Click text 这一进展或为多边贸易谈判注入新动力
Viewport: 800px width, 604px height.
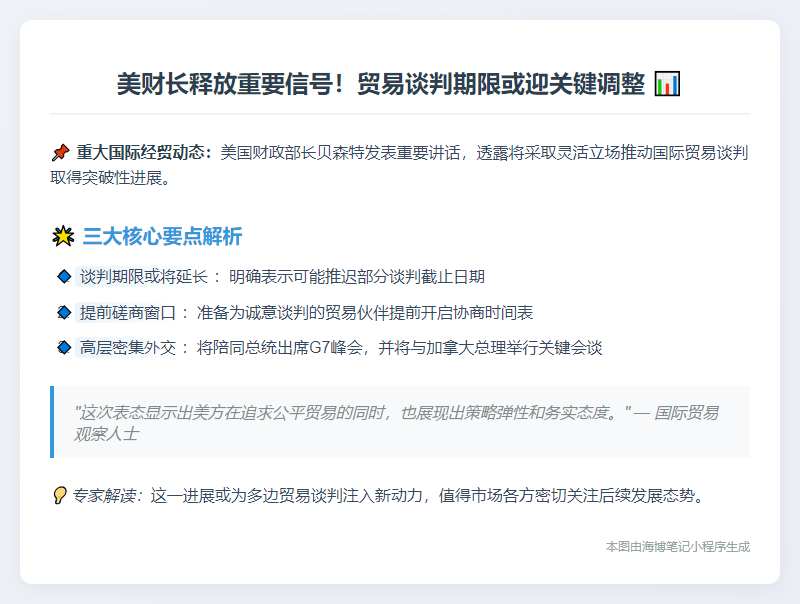point(286,495)
